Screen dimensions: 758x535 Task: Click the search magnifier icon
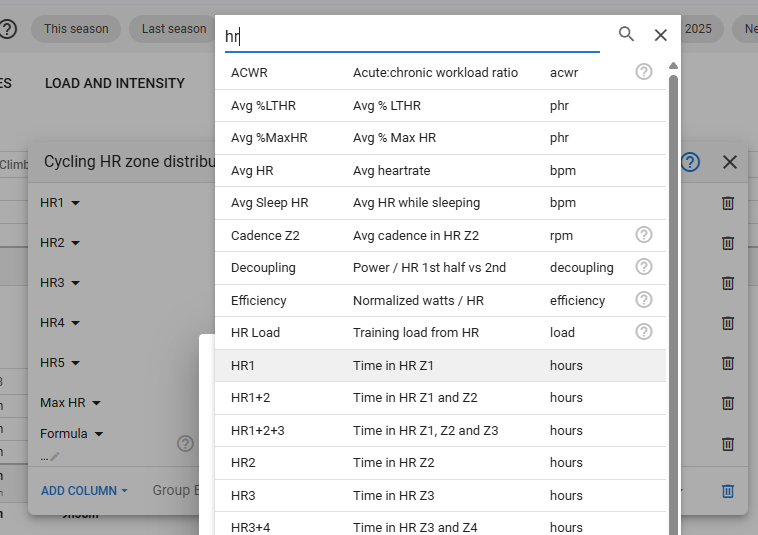pos(626,34)
